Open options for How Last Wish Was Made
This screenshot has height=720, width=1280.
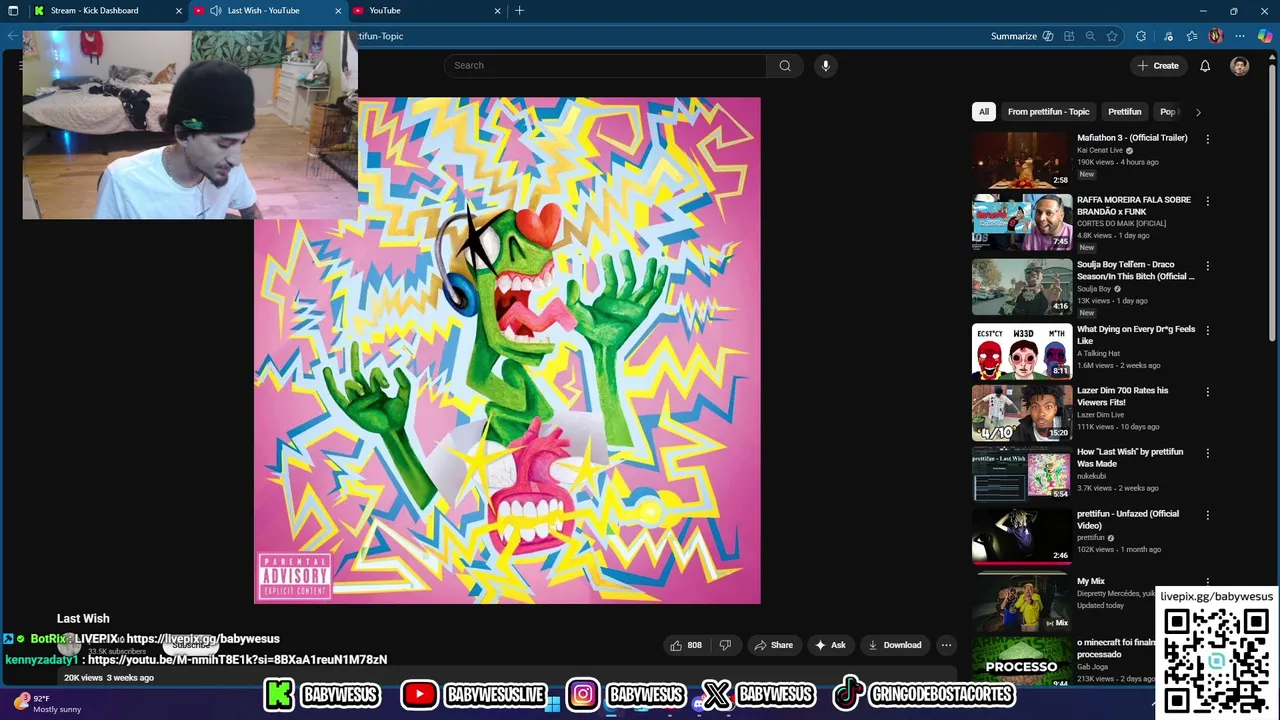coord(1207,453)
